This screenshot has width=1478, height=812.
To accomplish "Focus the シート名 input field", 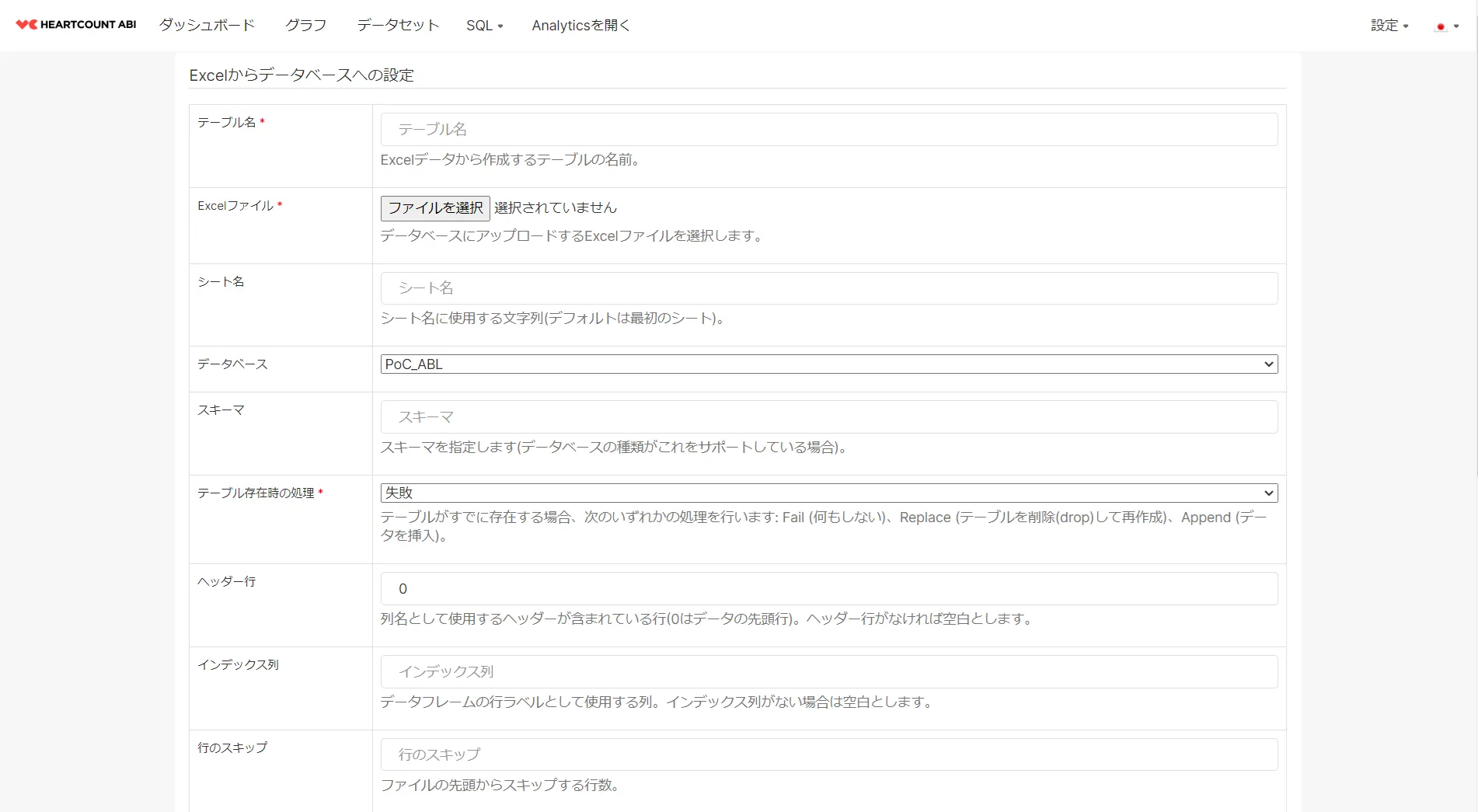I will point(829,288).
